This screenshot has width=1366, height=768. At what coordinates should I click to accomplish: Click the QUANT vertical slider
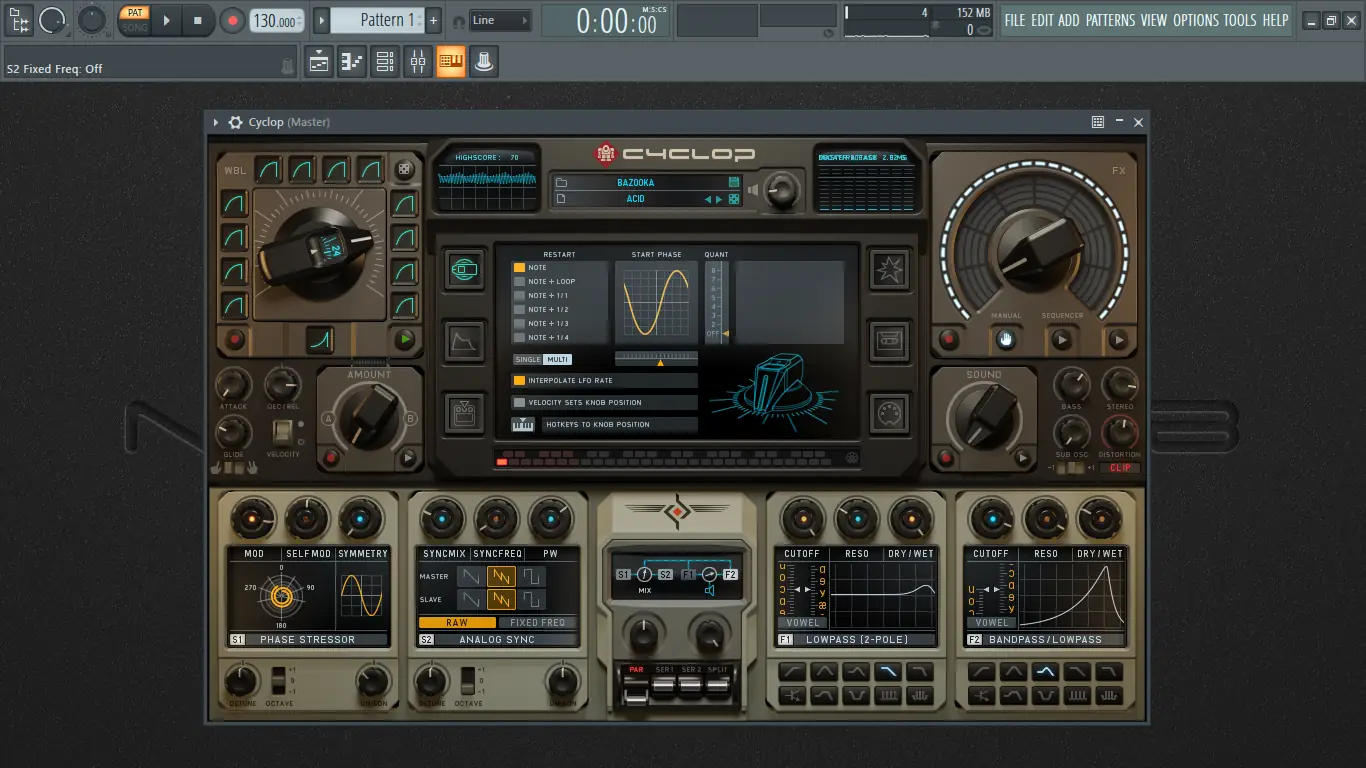[716, 301]
